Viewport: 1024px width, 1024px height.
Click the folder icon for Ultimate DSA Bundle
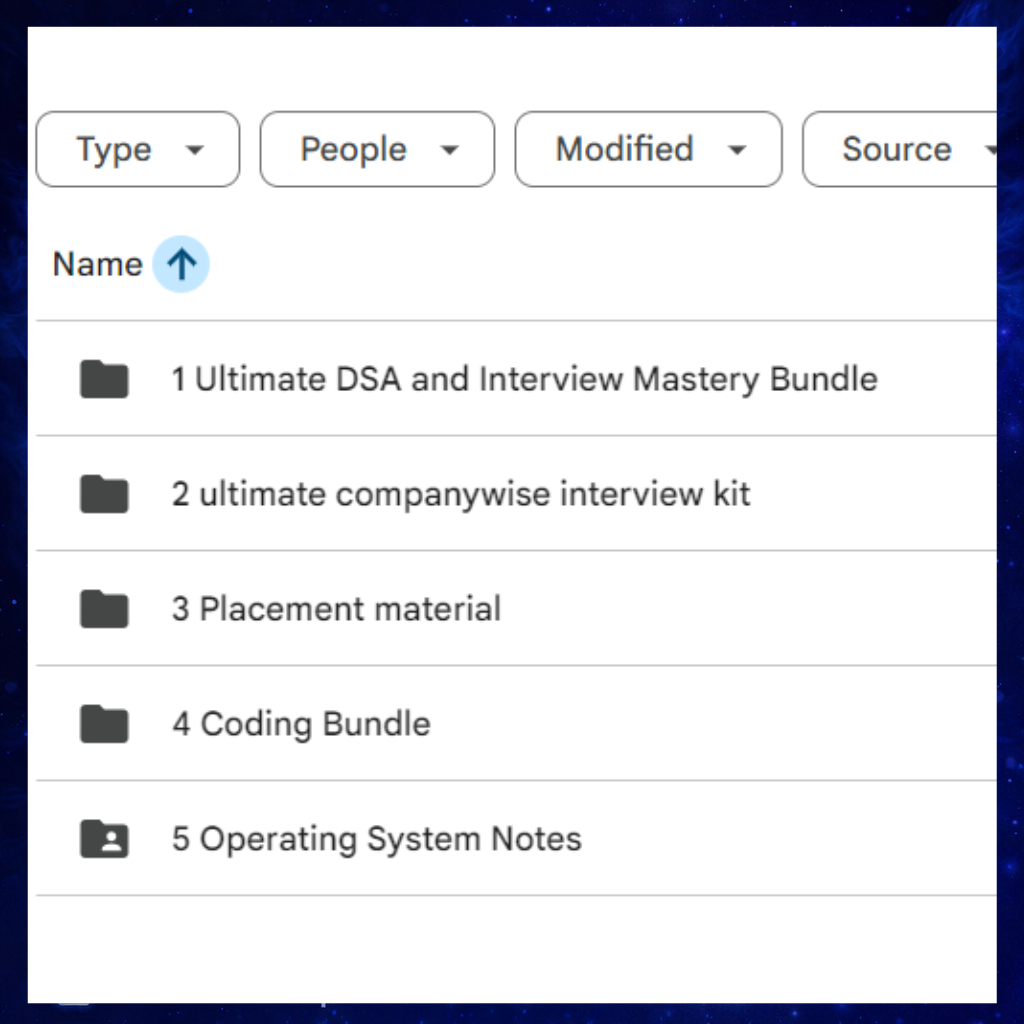[x=104, y=379]
